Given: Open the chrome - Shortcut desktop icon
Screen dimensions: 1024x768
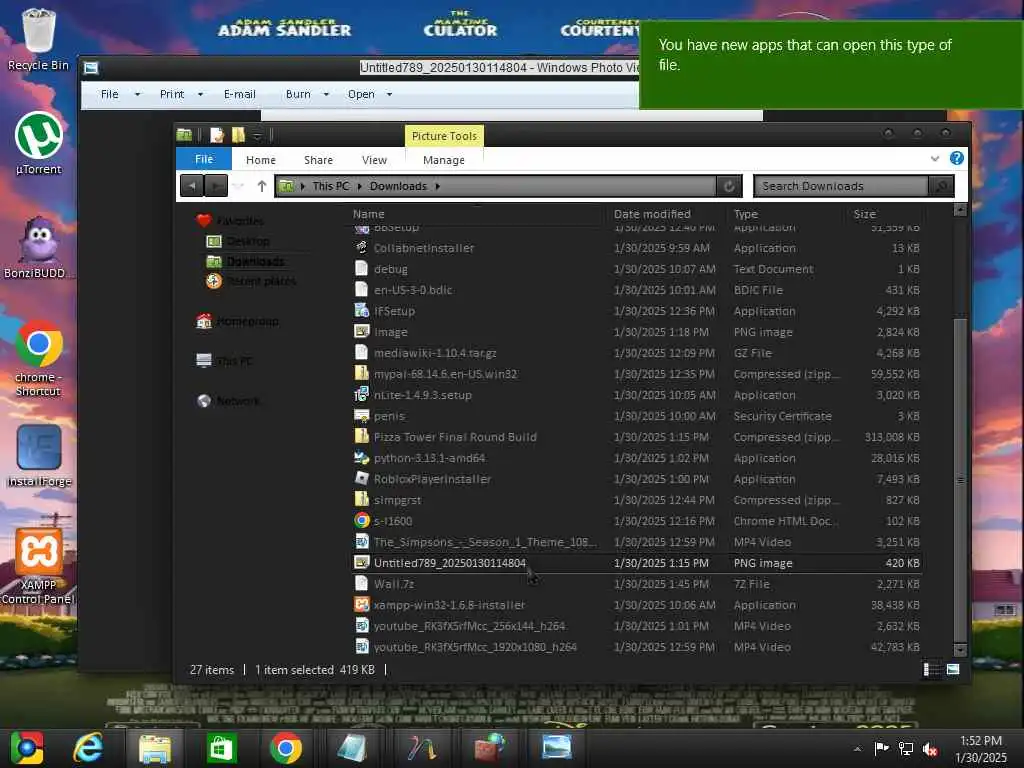Looking at the screenshot, I should (39, 358).
